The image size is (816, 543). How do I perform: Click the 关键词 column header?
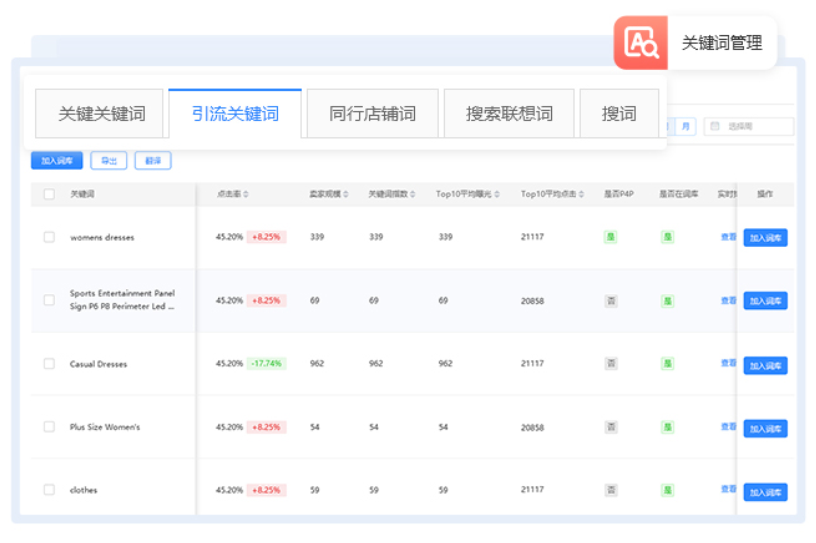[x=82, y=194]
